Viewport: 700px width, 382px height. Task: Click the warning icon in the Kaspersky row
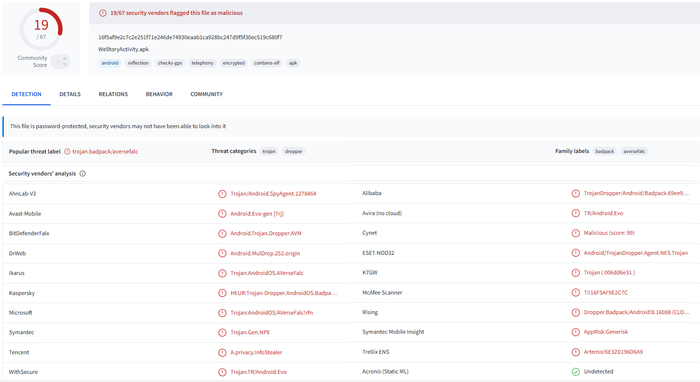222,293
